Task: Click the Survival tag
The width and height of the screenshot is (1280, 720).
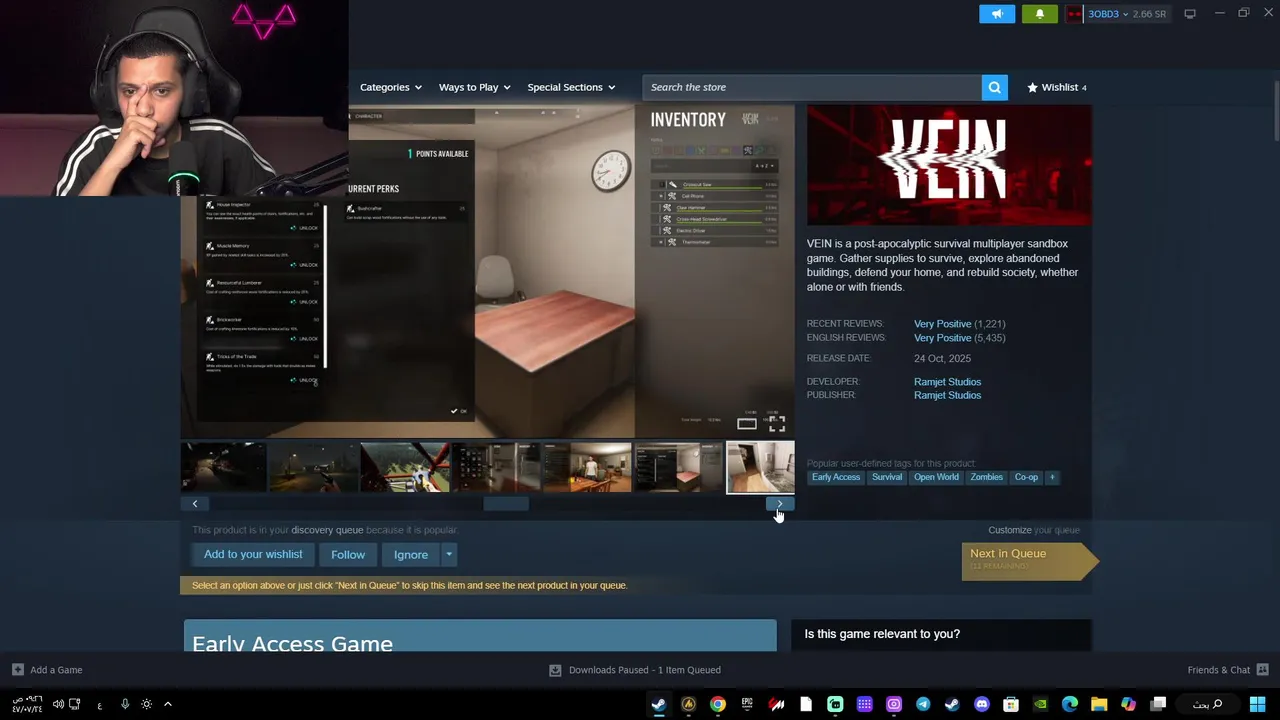Action: (x=887, y=477)
